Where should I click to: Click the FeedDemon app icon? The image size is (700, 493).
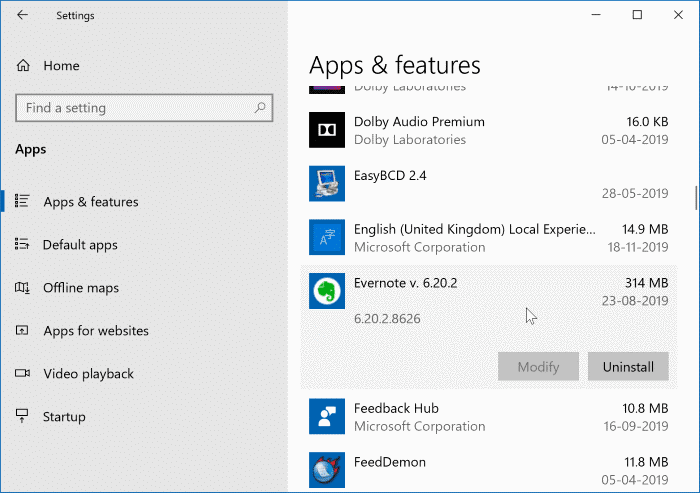327,470
